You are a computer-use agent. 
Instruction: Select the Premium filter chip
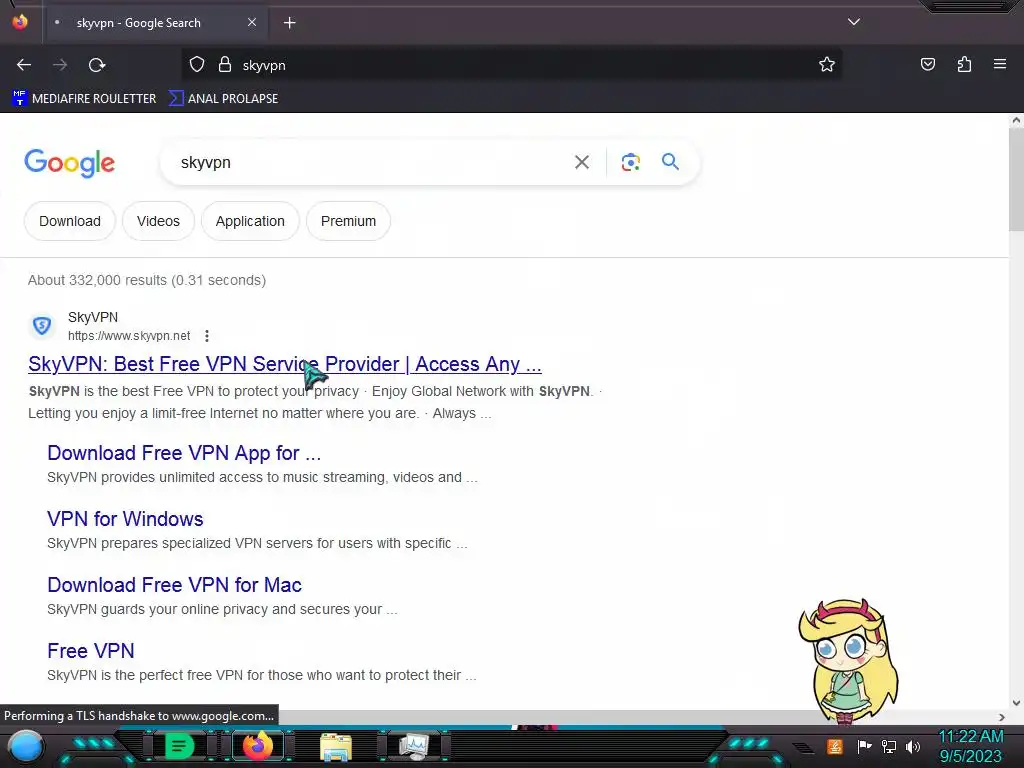[x=348, y=221]
